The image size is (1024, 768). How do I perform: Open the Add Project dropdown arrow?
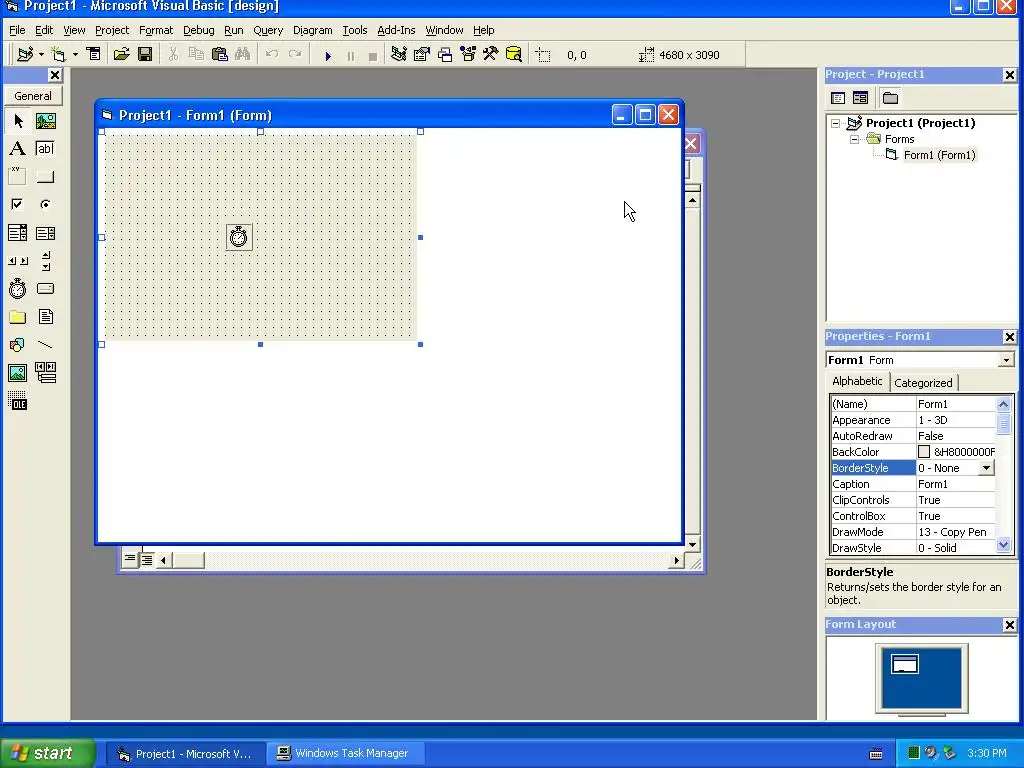click(x=41, y=54)
